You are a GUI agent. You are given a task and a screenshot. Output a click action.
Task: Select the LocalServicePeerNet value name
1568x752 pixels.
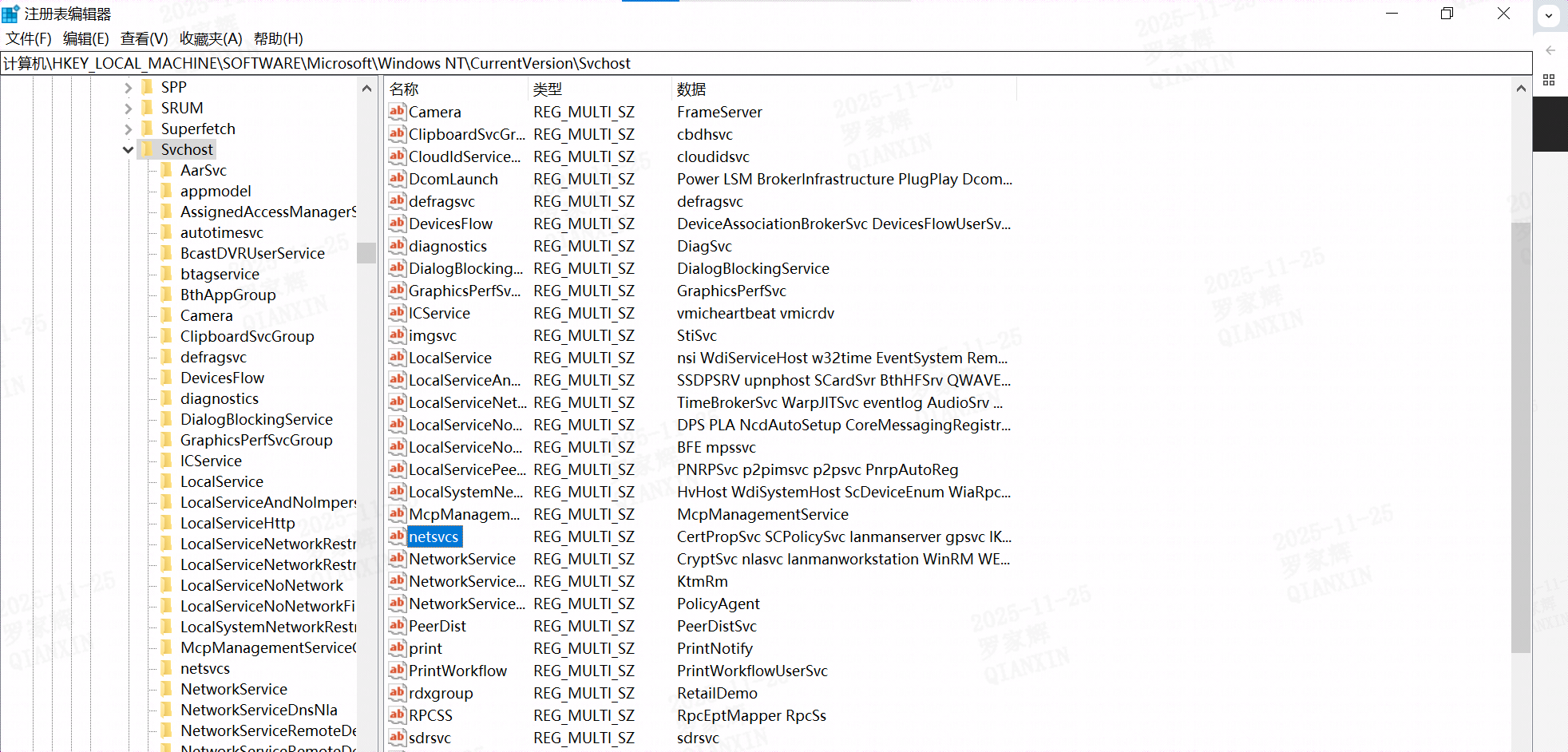(467, 469)
